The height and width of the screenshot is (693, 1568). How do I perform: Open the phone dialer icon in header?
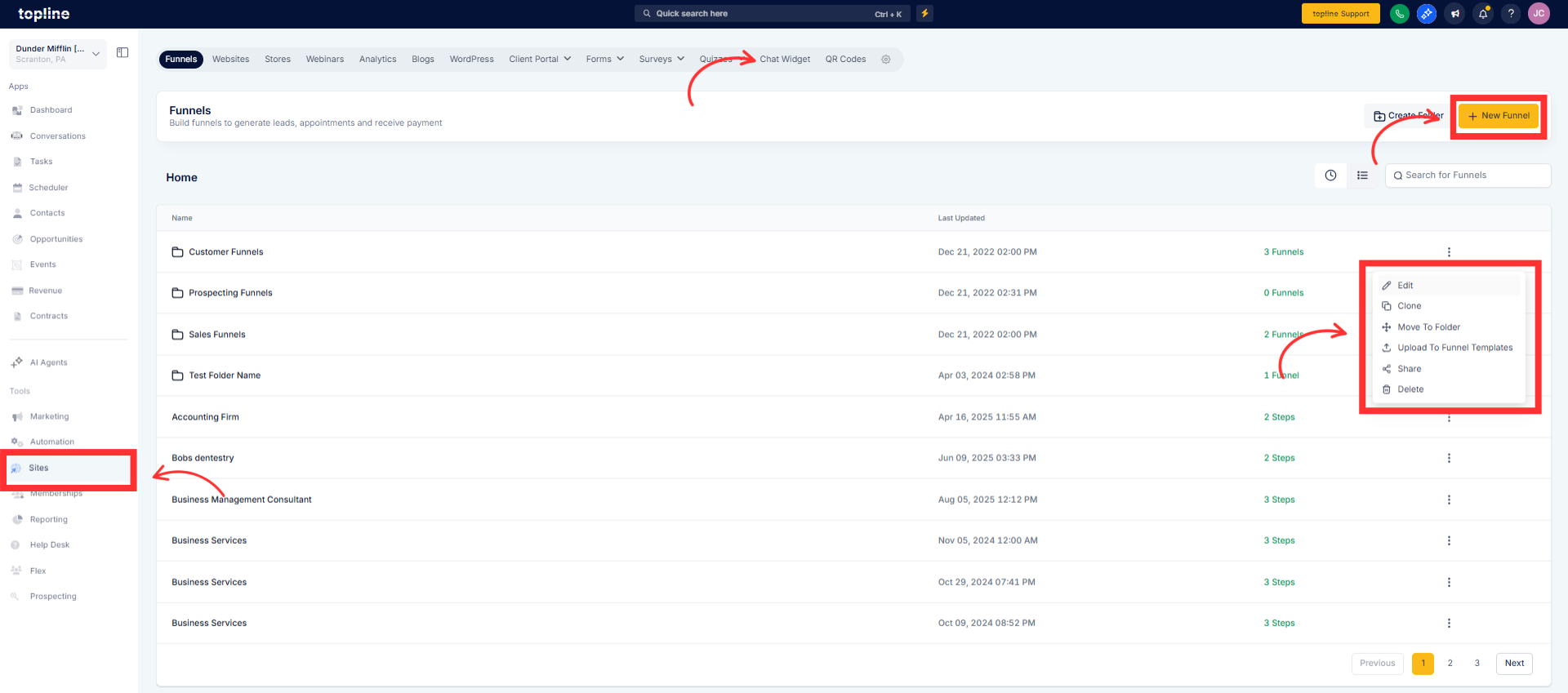coord(1399,14)
